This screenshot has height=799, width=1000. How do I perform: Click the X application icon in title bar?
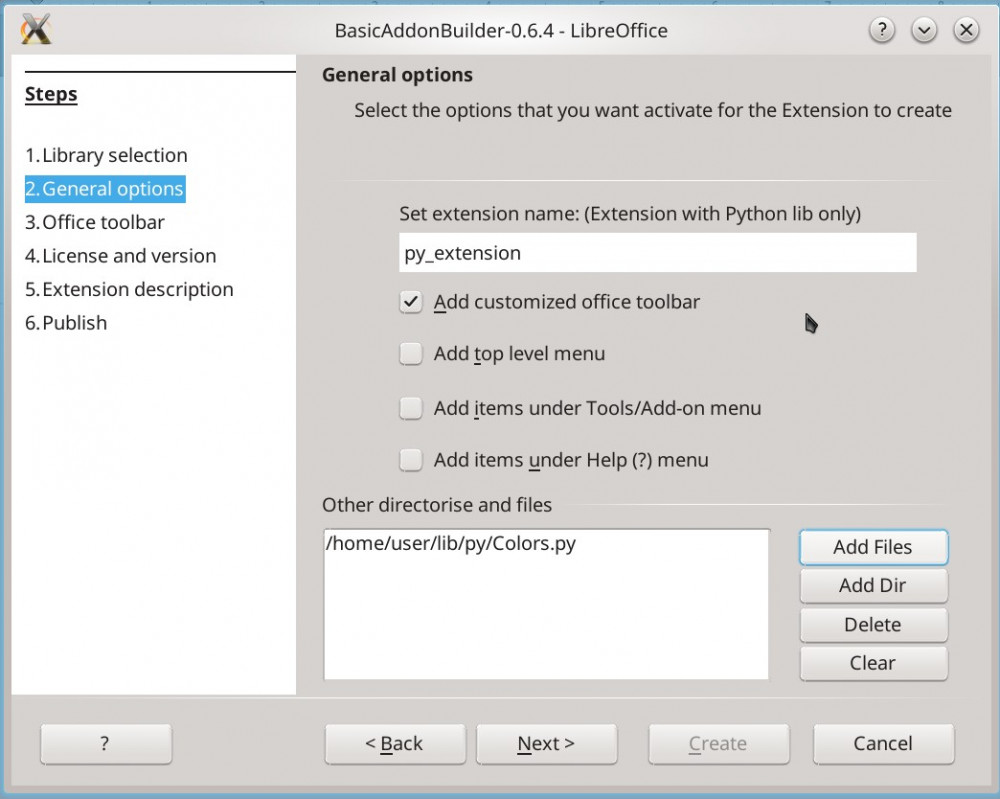[x=36, y=29]
